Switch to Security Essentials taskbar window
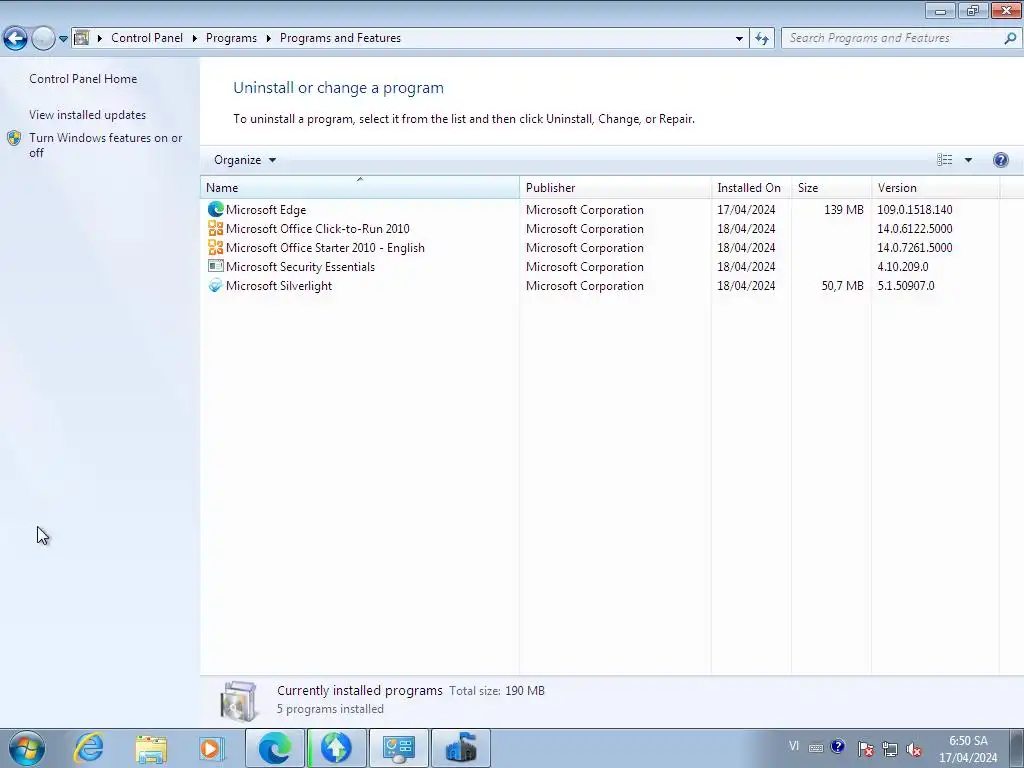The image size is (1024, 768). (460, 748)
